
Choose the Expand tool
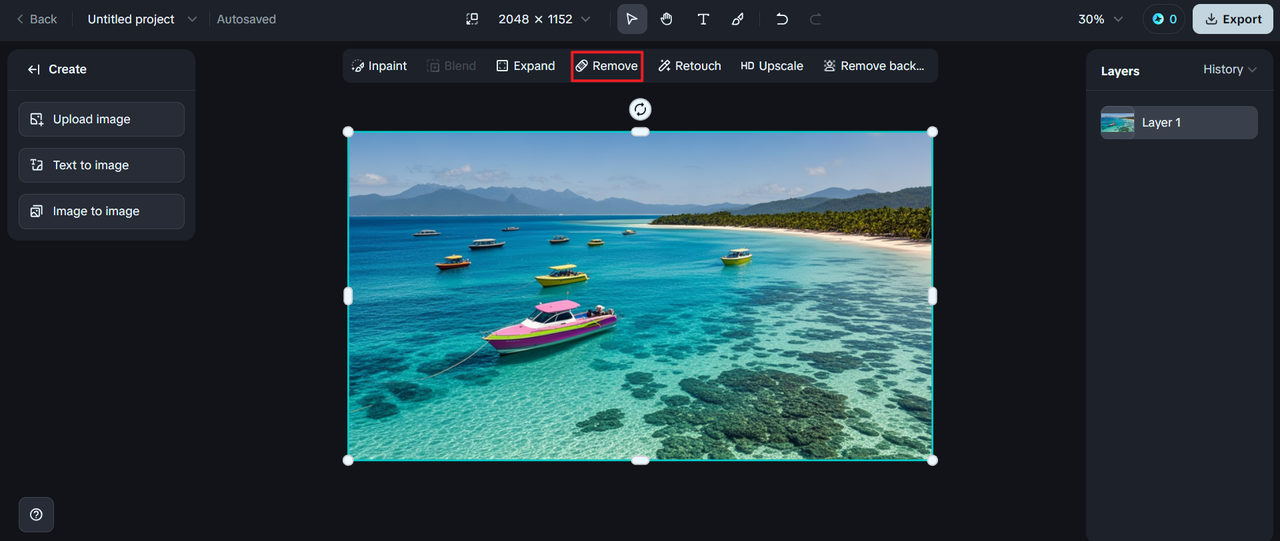(x=526, y=66)
